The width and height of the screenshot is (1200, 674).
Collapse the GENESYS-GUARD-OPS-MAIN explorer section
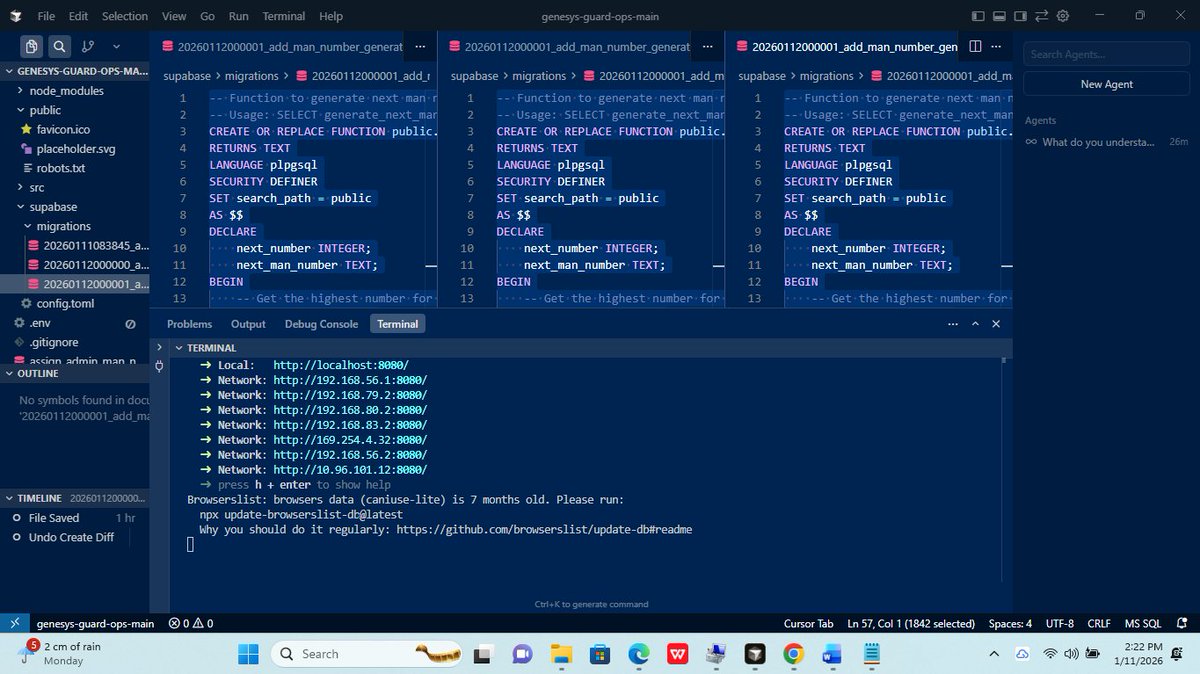[x=76, y=72]
